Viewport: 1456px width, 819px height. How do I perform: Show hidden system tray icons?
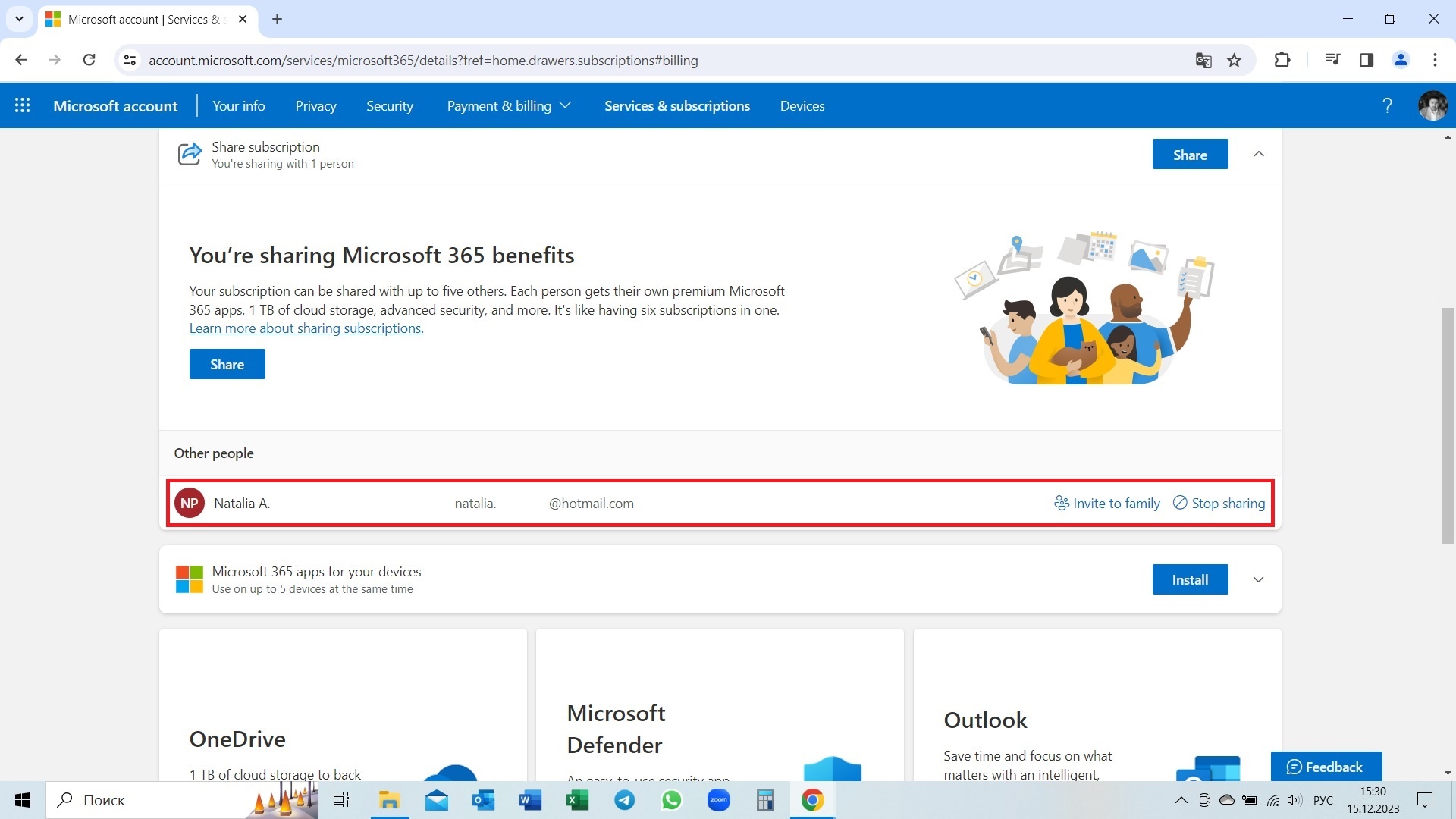[x=1181, y=800]
